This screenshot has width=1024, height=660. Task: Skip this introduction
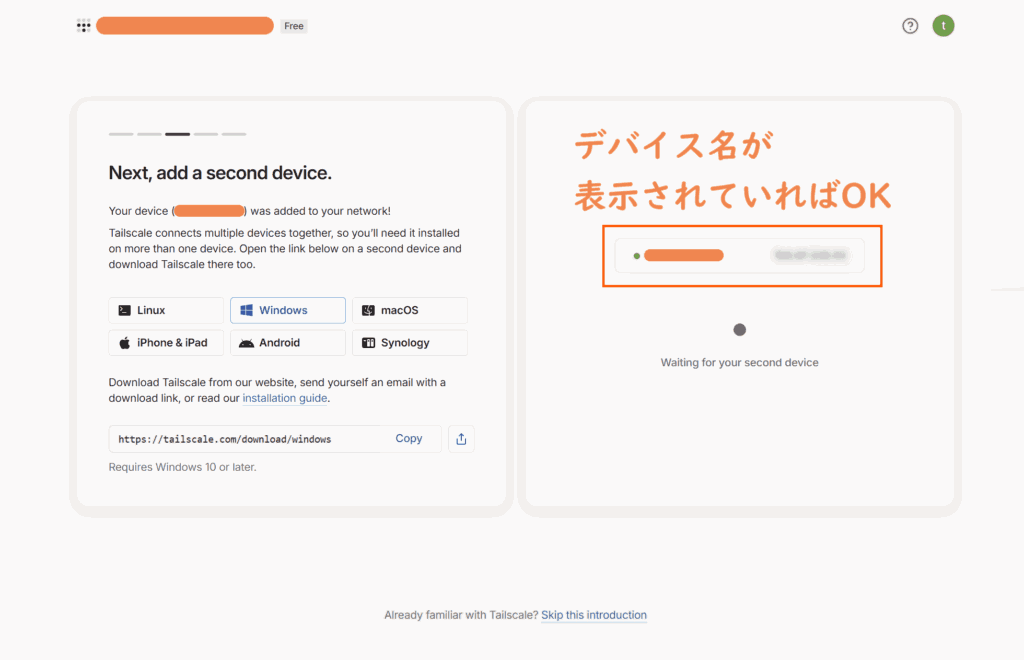coord(594,615)
